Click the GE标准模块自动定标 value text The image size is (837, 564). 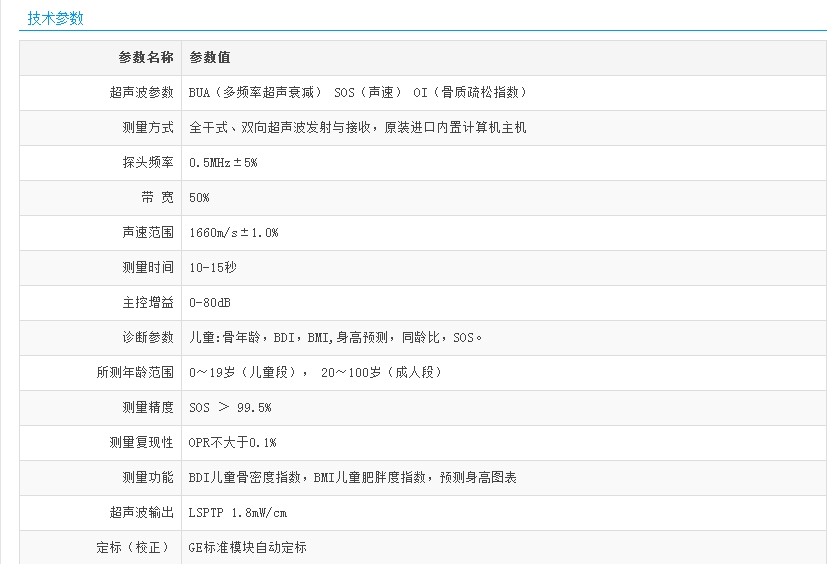tap(247, 547)
